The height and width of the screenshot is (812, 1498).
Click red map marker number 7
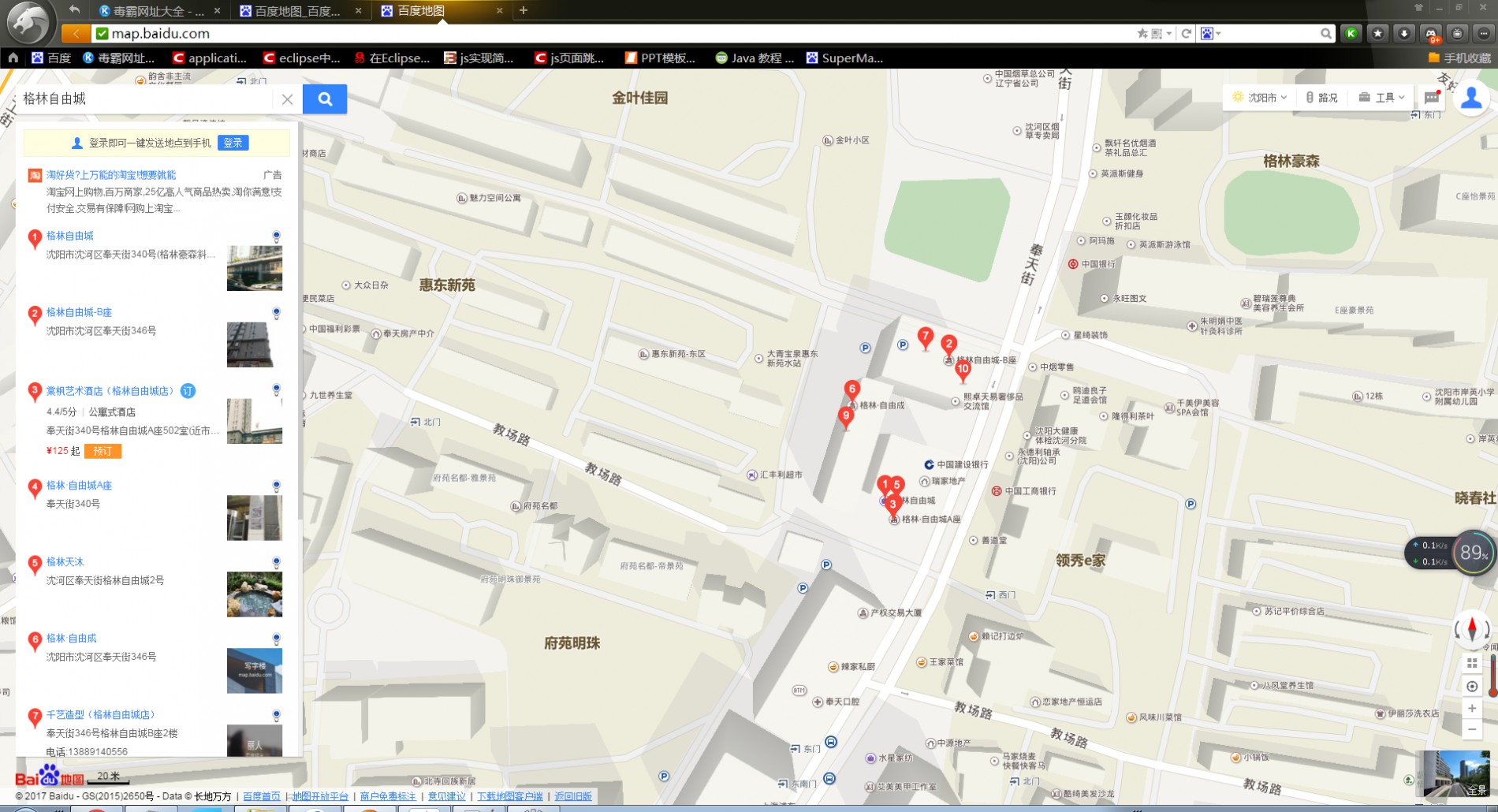click(x=926, y=338)
